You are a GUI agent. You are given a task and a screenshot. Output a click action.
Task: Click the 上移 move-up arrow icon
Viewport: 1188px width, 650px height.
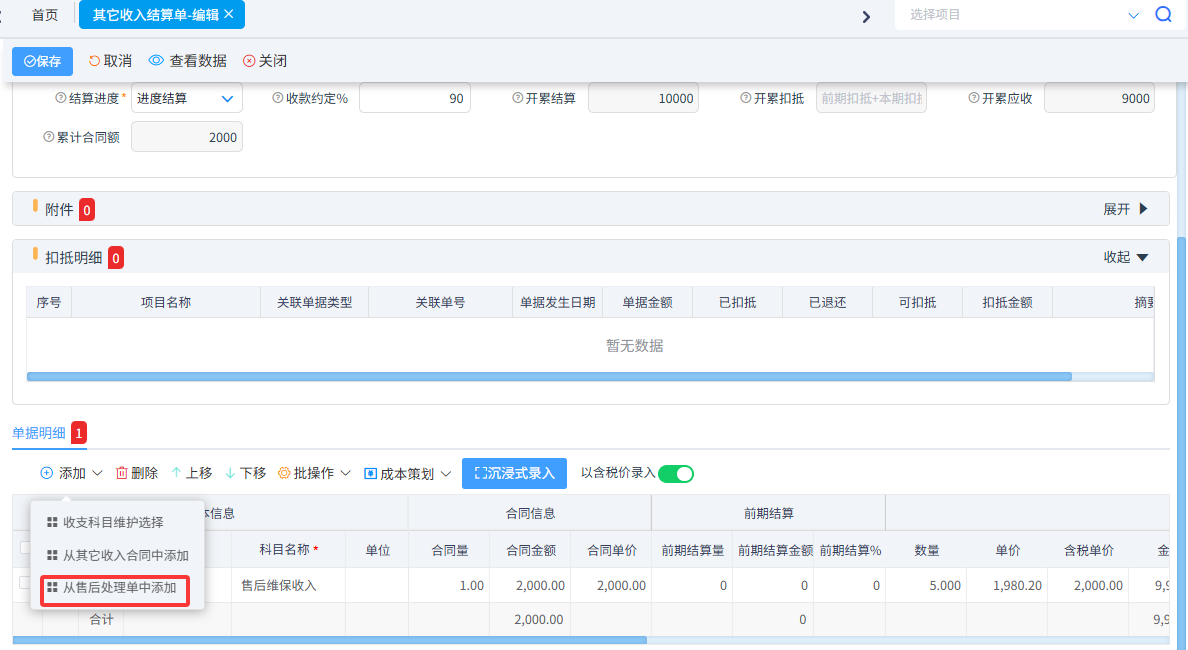pos(177,473)
